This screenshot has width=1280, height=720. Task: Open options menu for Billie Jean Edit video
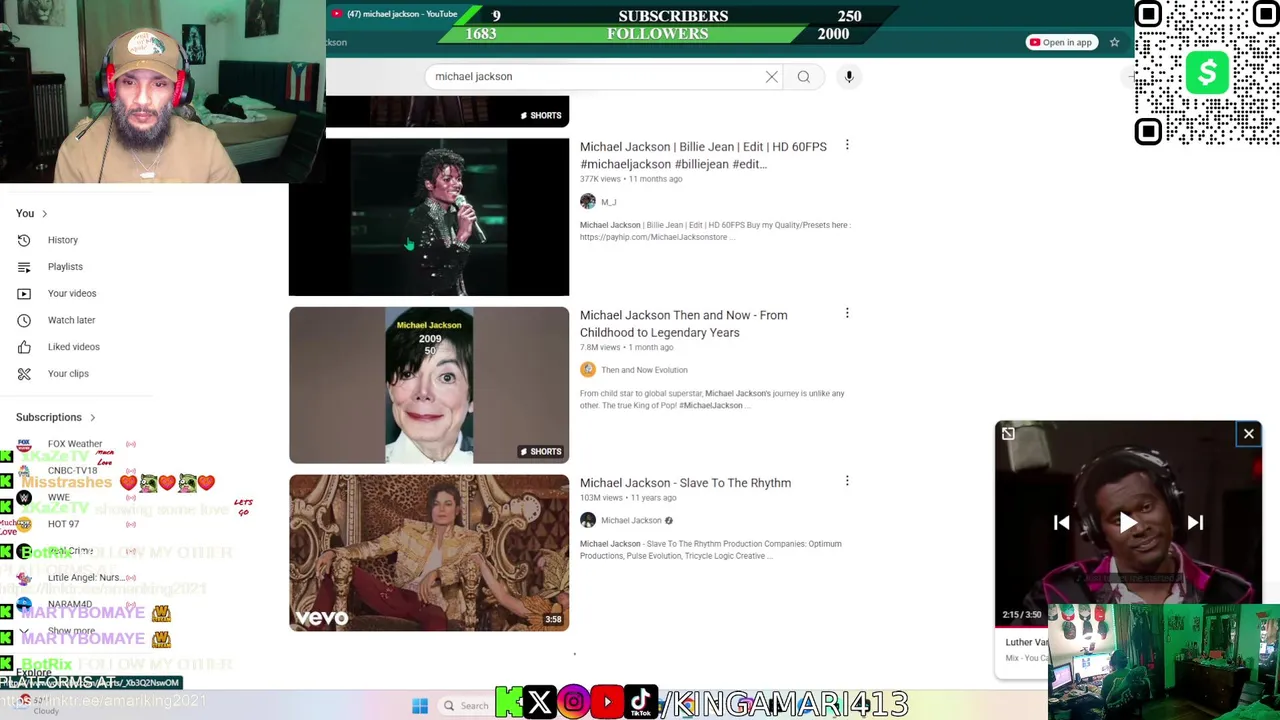click(847, 146)
